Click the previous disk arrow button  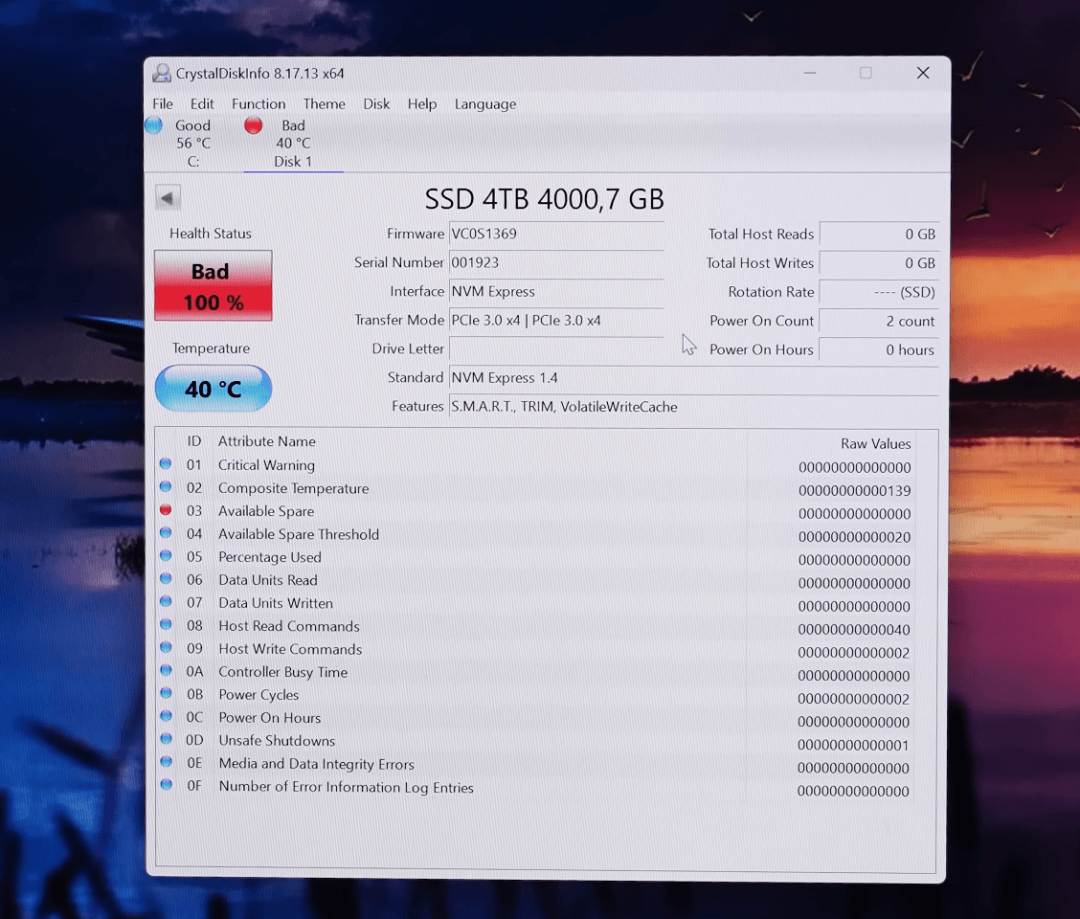tap(167, 198)
